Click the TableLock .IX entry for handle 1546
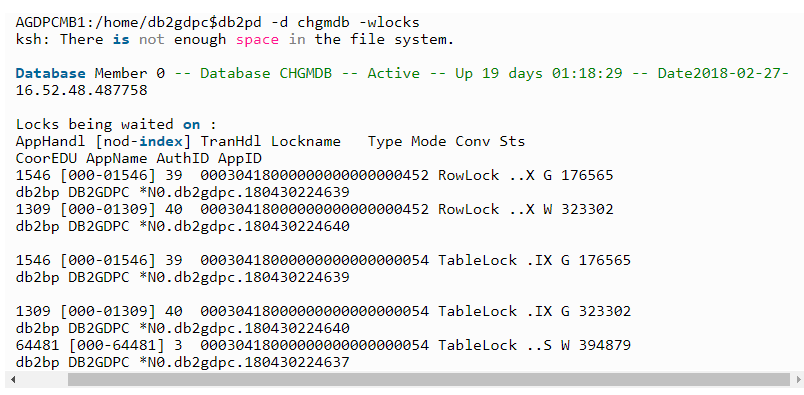The image size is (804, 395). point(323,261)
